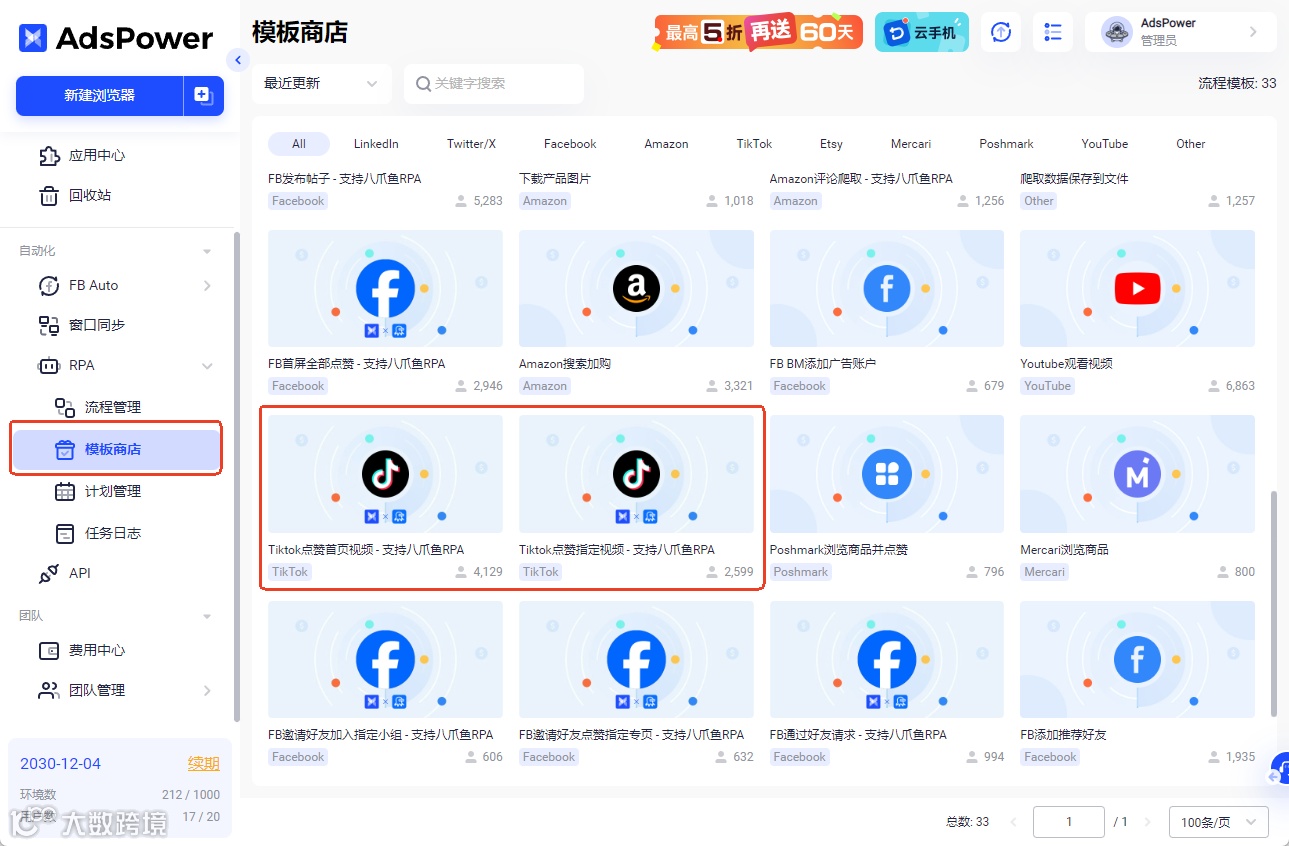Open the 模板商店 menu item
This screenshot has height=846, width=1289.
(116, 450)
